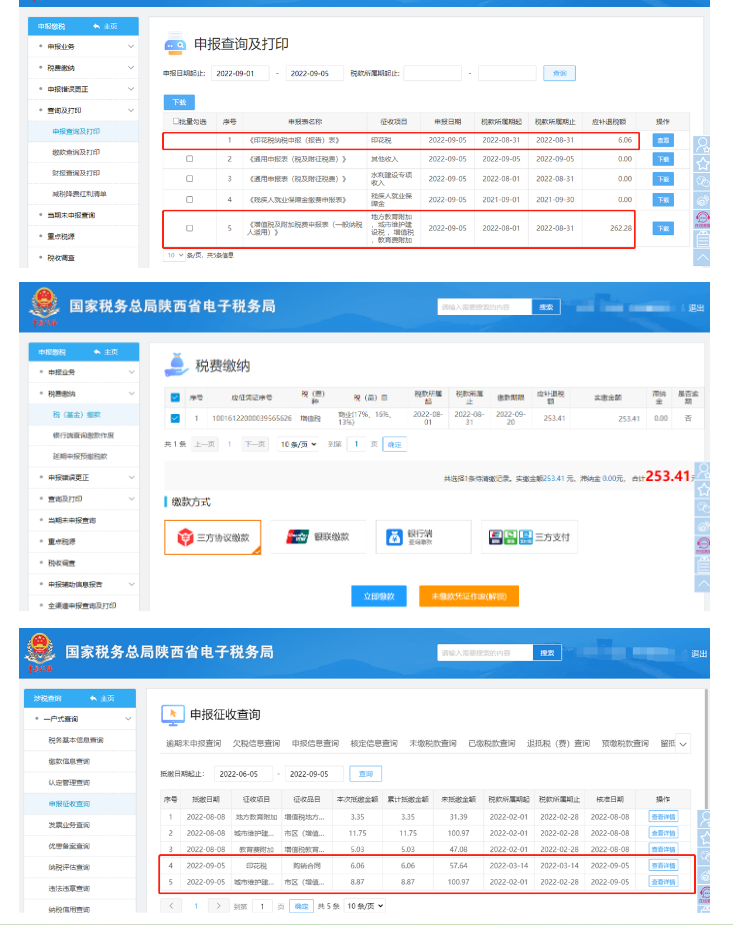Tick the checkbox for 残疾人就业保障金 row

[189, 200]
